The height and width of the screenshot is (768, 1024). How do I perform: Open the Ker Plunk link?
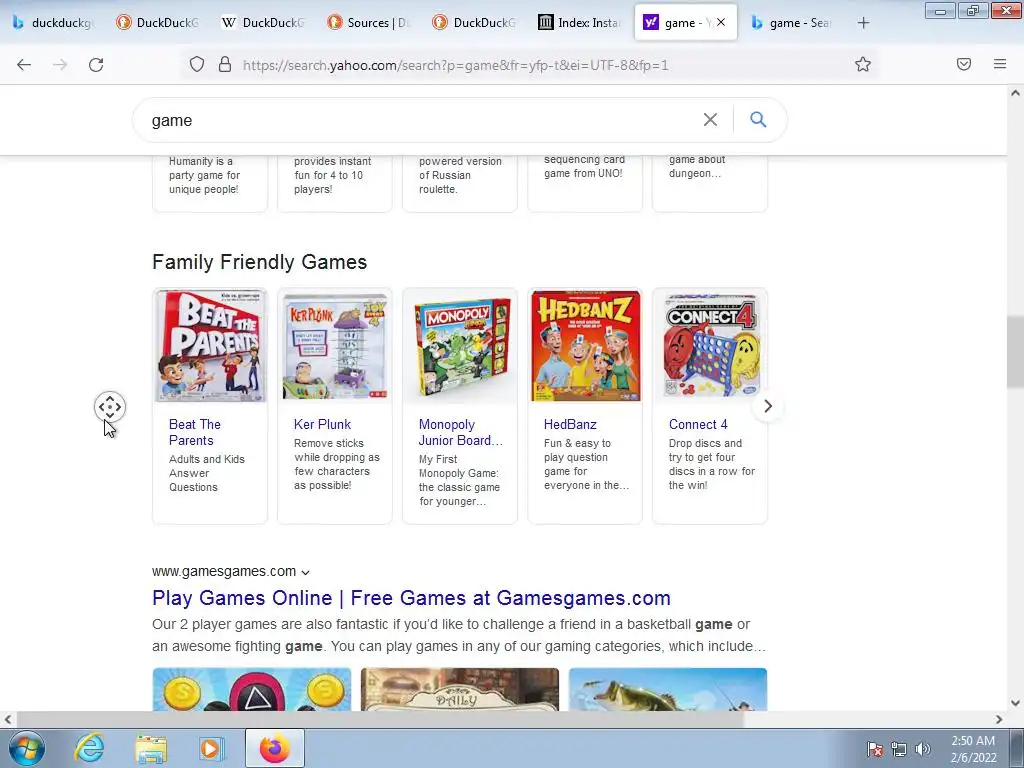(322, 424)
